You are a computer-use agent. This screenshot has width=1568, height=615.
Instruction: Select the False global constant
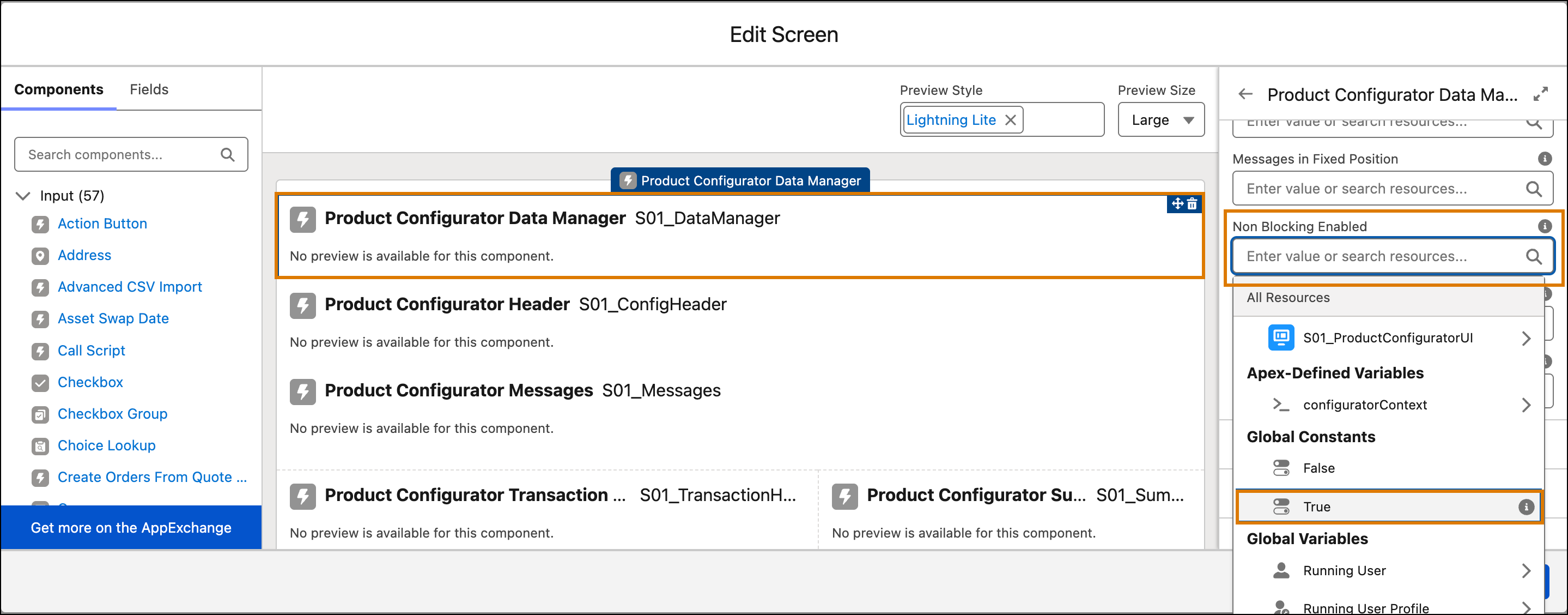pos(1388,468)
